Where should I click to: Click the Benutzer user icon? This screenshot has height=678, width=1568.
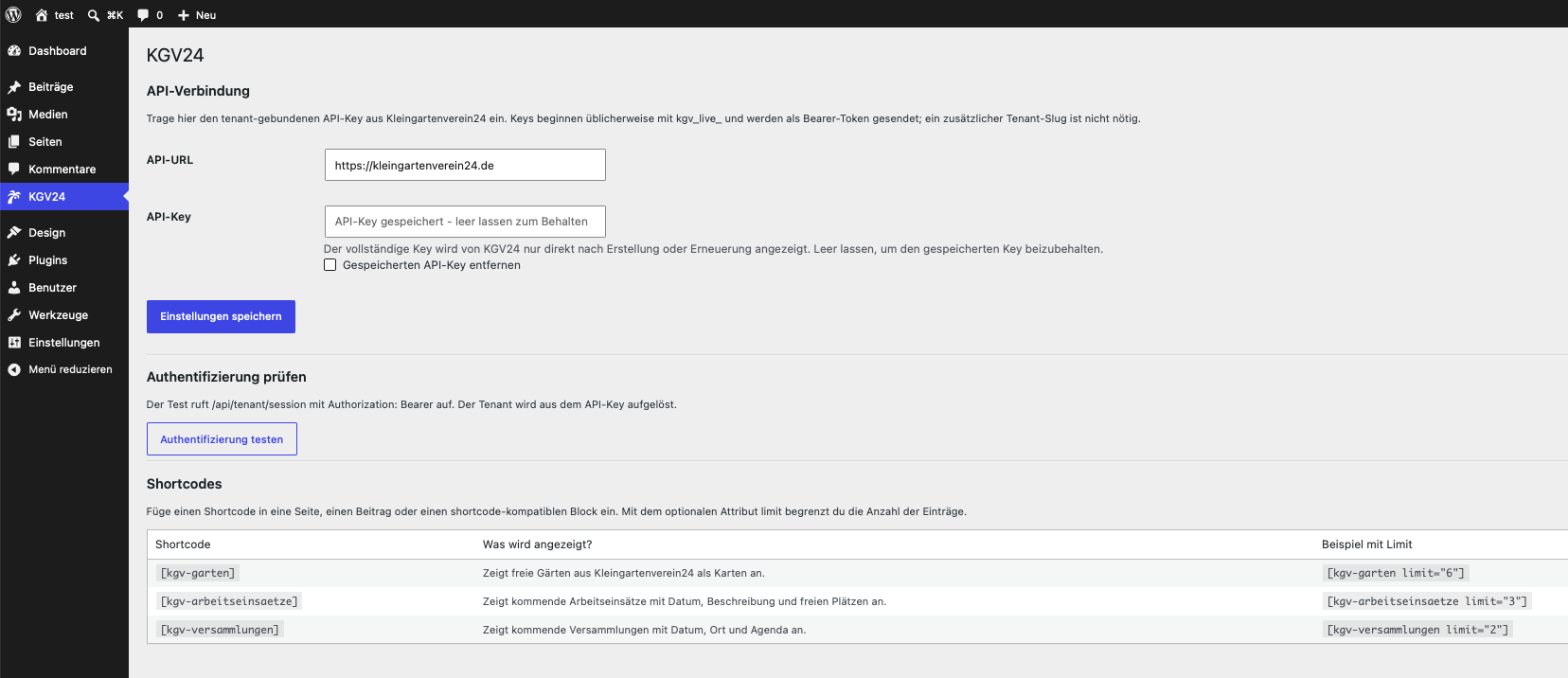pyautogui.click(x=14, y=288)
